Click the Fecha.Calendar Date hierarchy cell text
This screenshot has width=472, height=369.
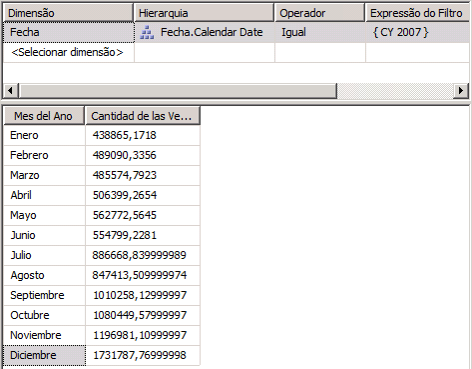pyautogui.click(x=212, y=32)
